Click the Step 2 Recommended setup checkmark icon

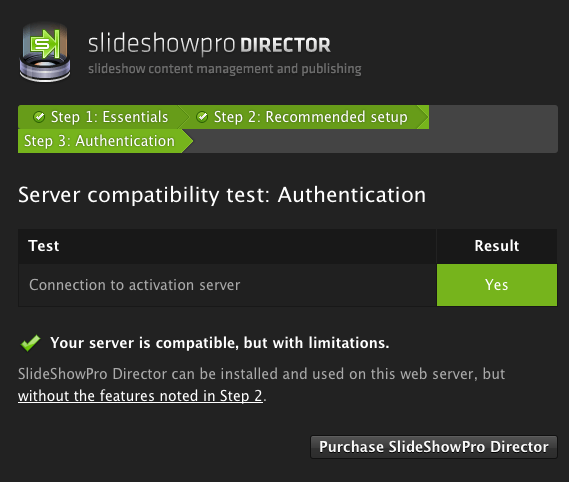click(x=202, y=117)
